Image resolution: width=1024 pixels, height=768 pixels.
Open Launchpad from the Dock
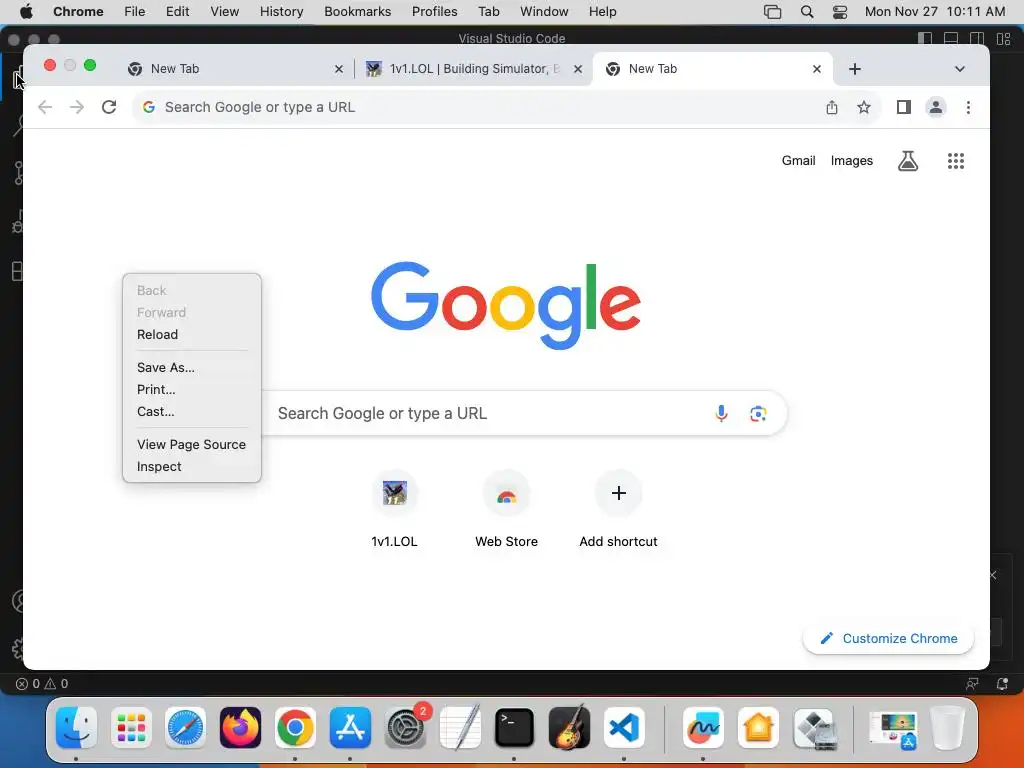pos(131,728)
